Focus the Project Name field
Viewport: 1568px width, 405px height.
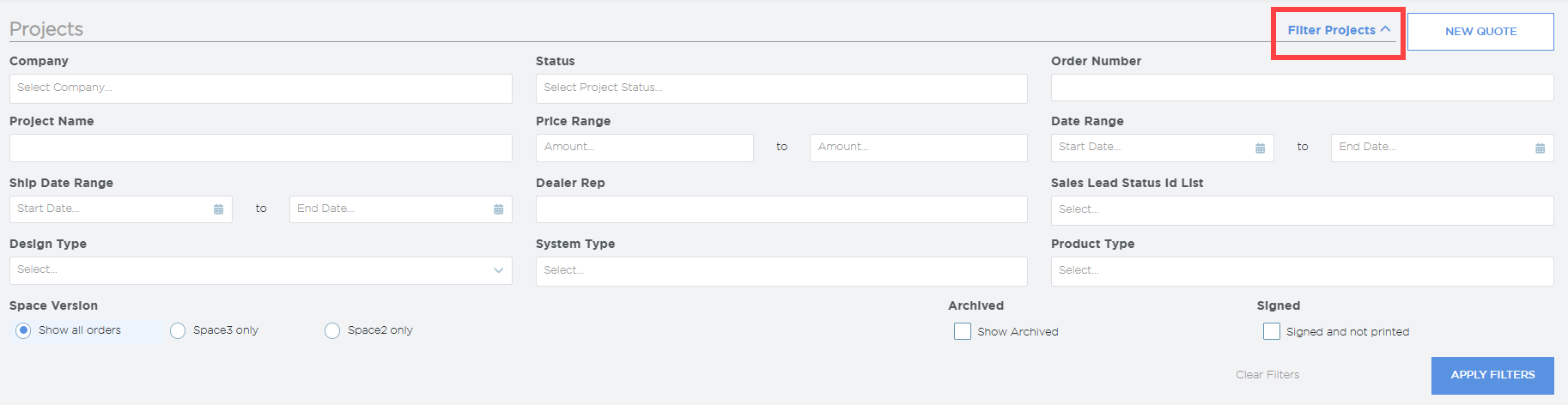coord(261,148)
